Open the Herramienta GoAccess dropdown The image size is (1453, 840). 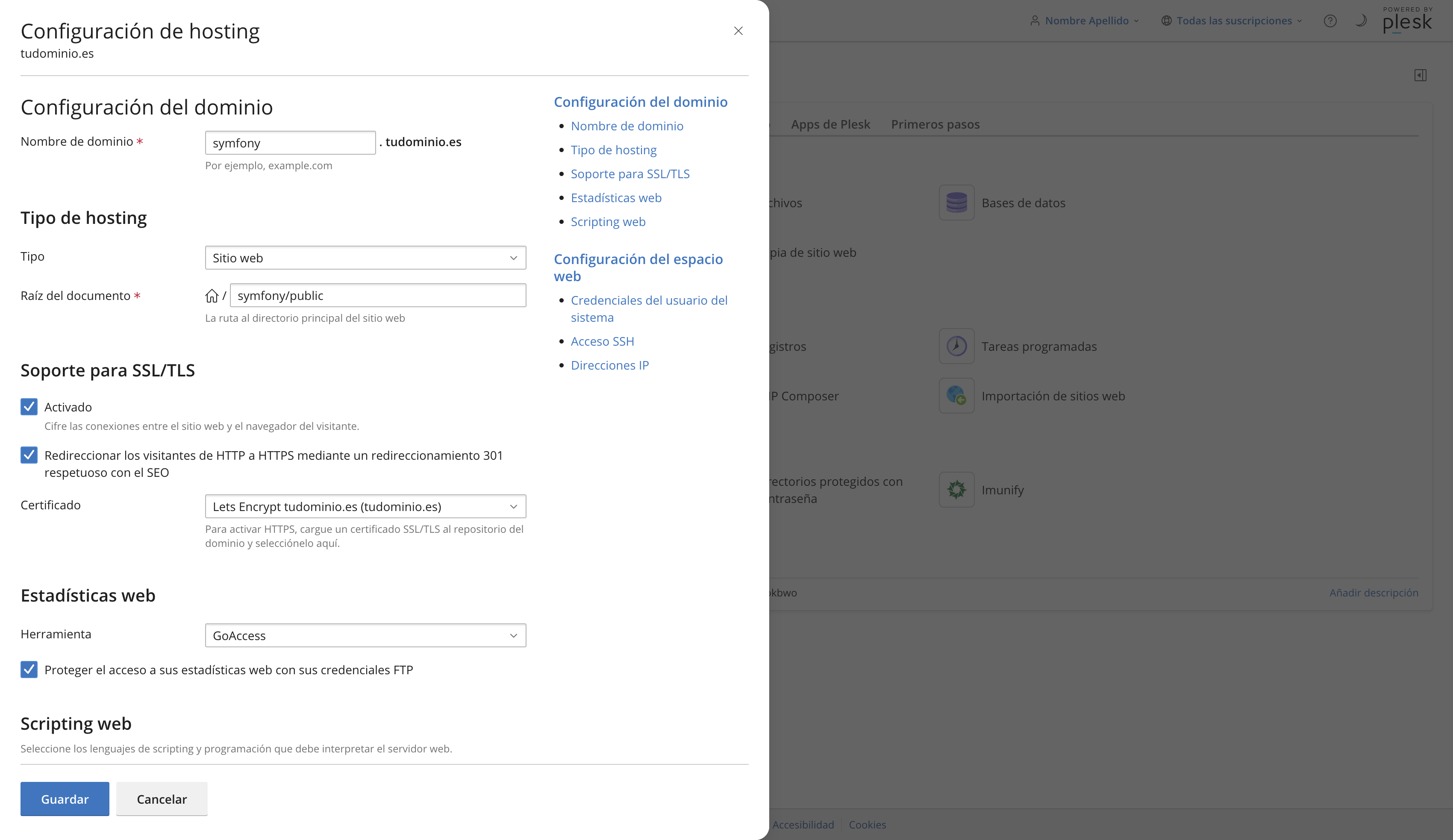(x=365, y=635)
